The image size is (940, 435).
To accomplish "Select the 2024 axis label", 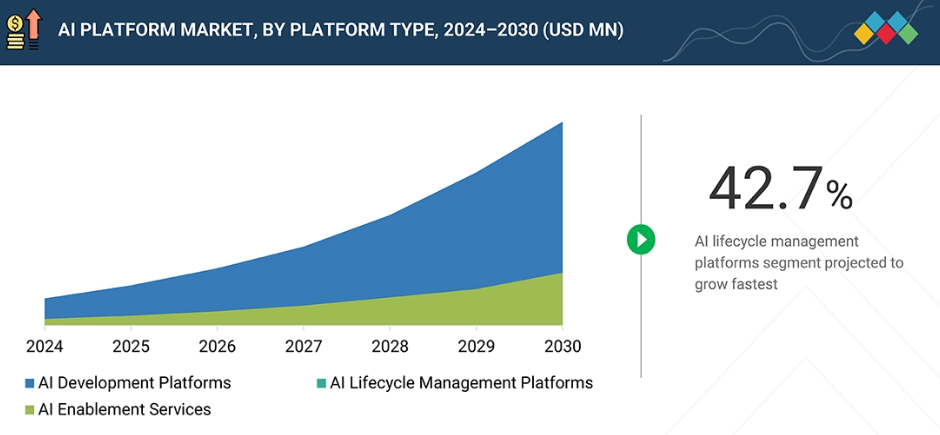I will pyautogui.click(x=45, y=346).
